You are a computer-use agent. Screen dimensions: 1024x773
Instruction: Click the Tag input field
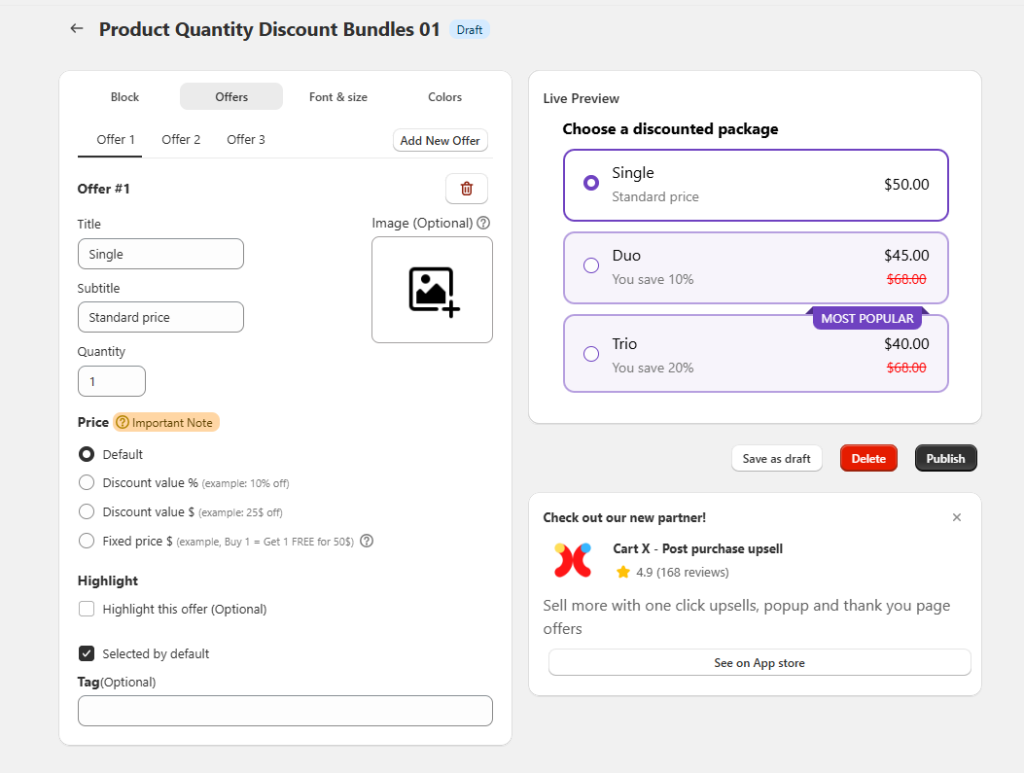point(285,710)
